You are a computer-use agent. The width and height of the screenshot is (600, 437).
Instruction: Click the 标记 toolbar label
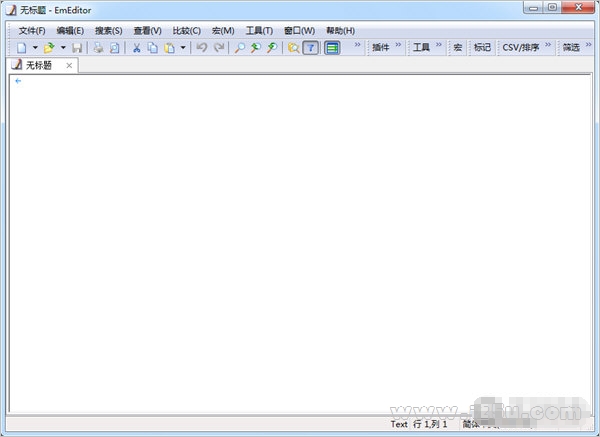point(482,47)
